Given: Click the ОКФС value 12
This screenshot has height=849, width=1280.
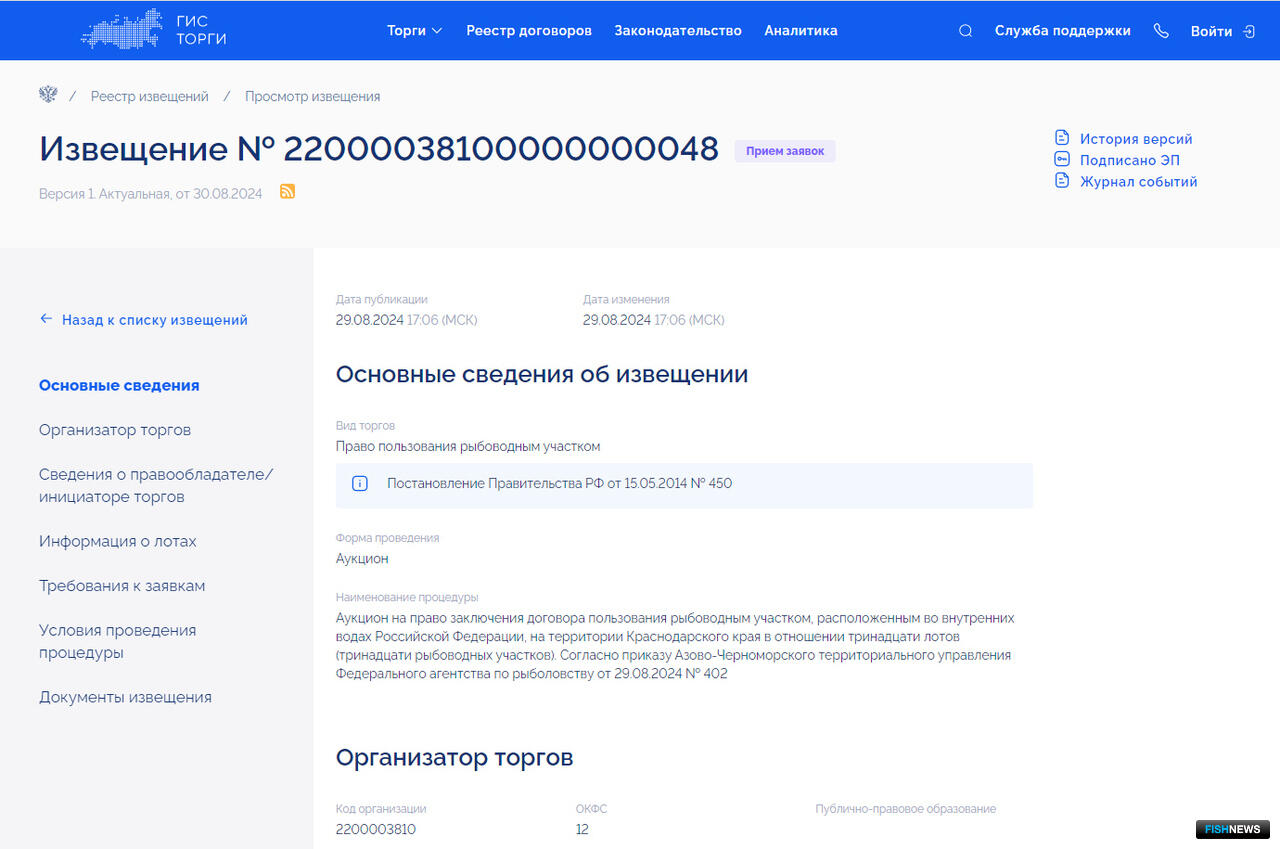Looking at the screenshot, I should click(582, 829).
